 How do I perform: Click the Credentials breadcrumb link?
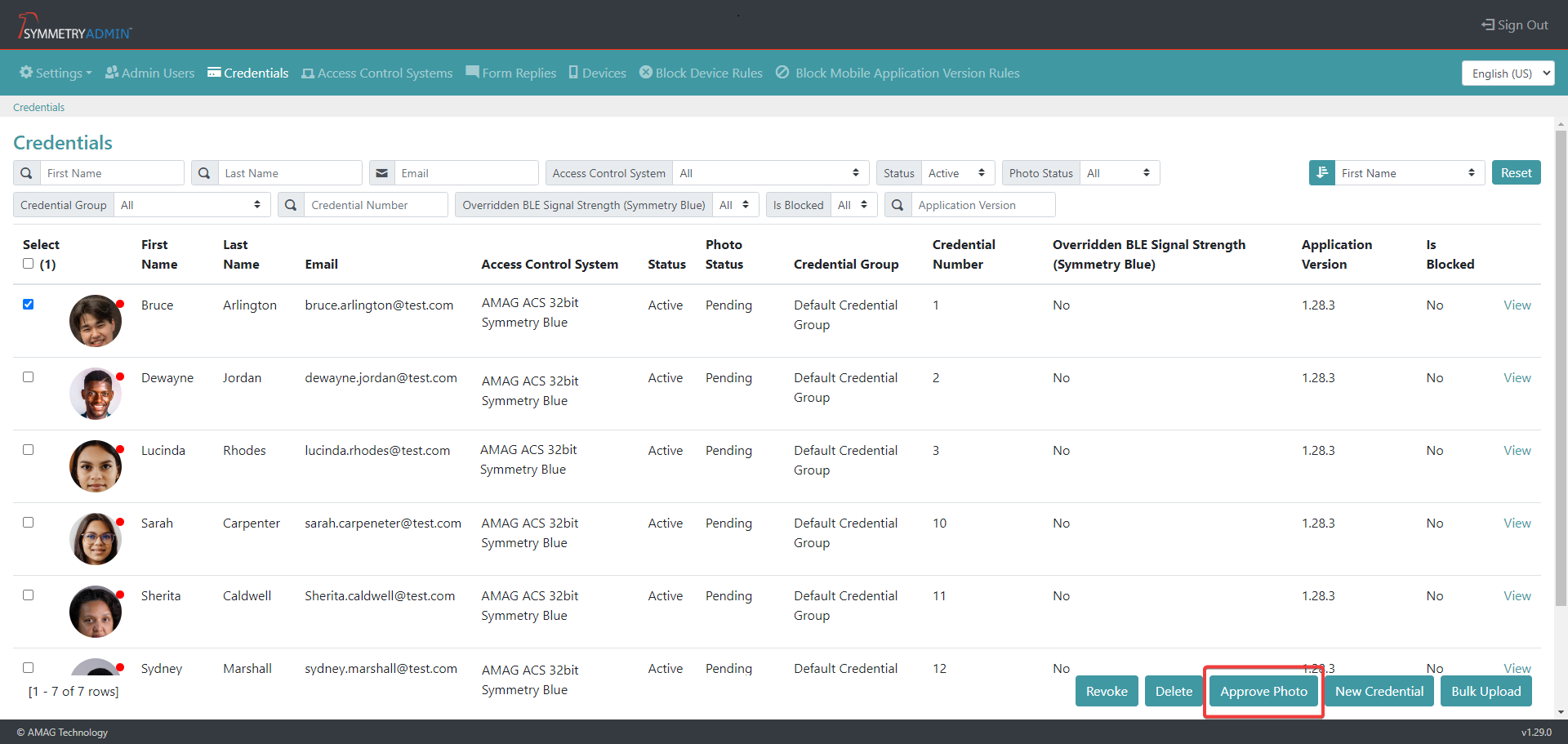point(38,107)
